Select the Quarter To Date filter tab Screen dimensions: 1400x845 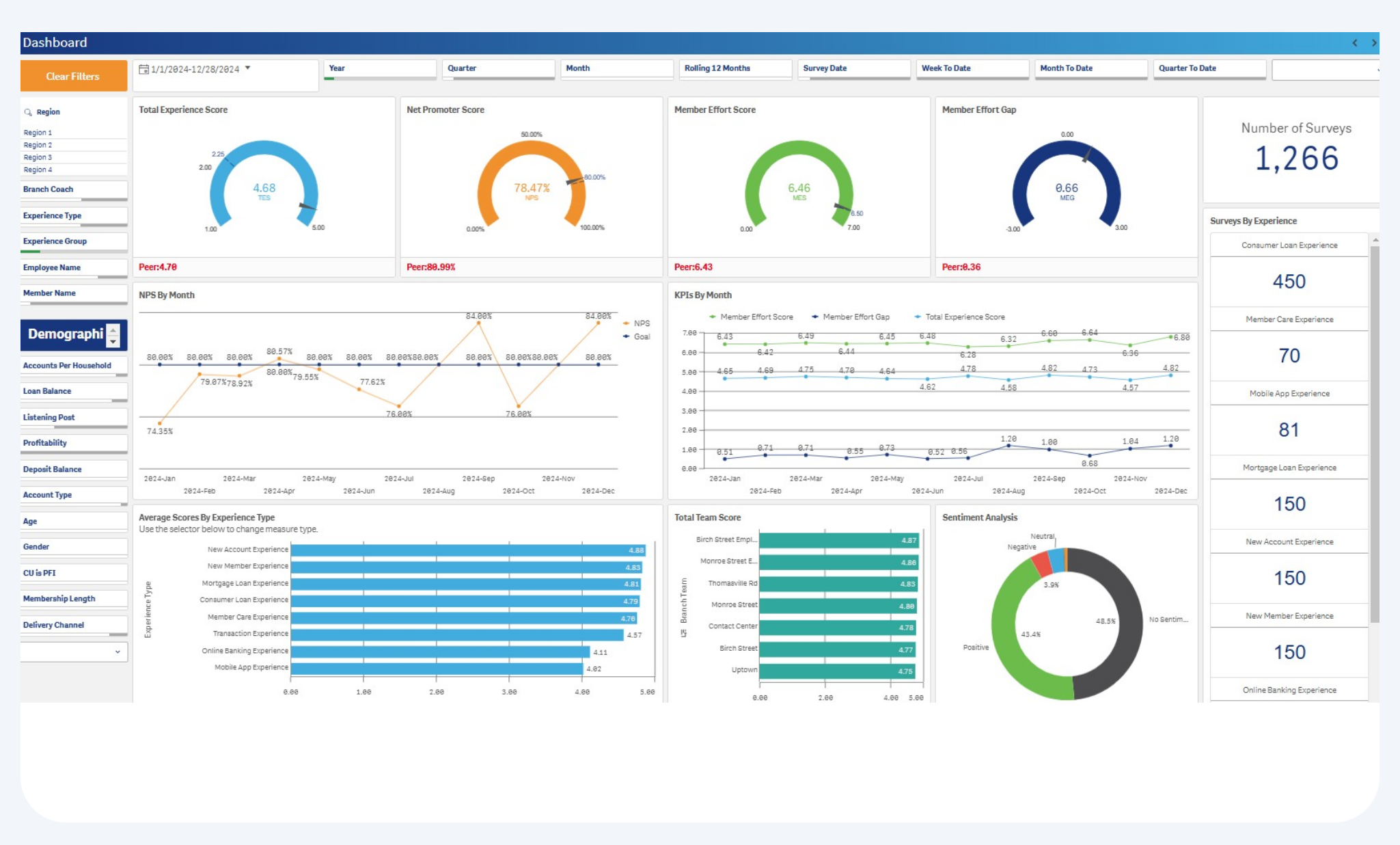(x=1208, y=68)
